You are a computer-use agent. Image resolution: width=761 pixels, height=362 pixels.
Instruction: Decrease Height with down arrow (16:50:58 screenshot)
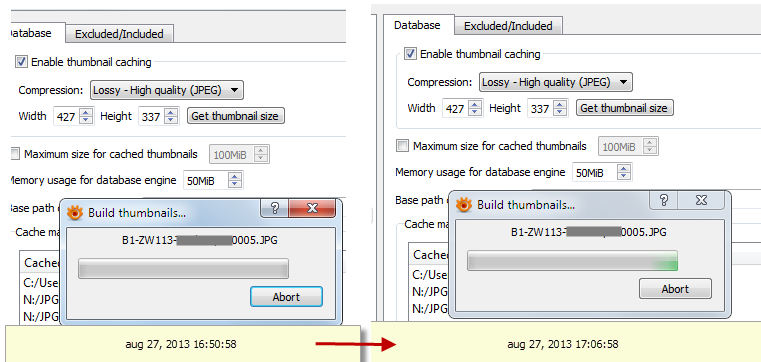point(171,120)
